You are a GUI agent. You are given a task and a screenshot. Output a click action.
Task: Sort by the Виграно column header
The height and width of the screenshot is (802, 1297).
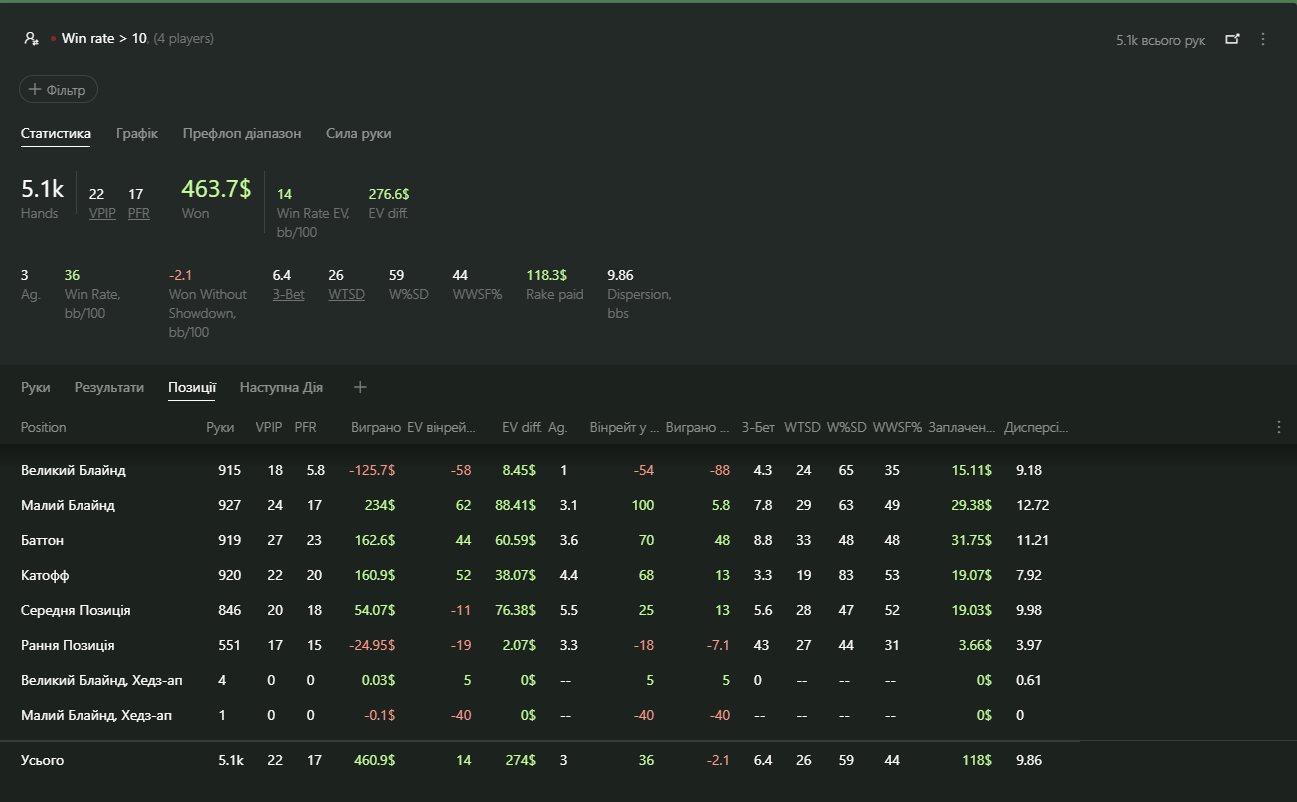pos(376,427)
